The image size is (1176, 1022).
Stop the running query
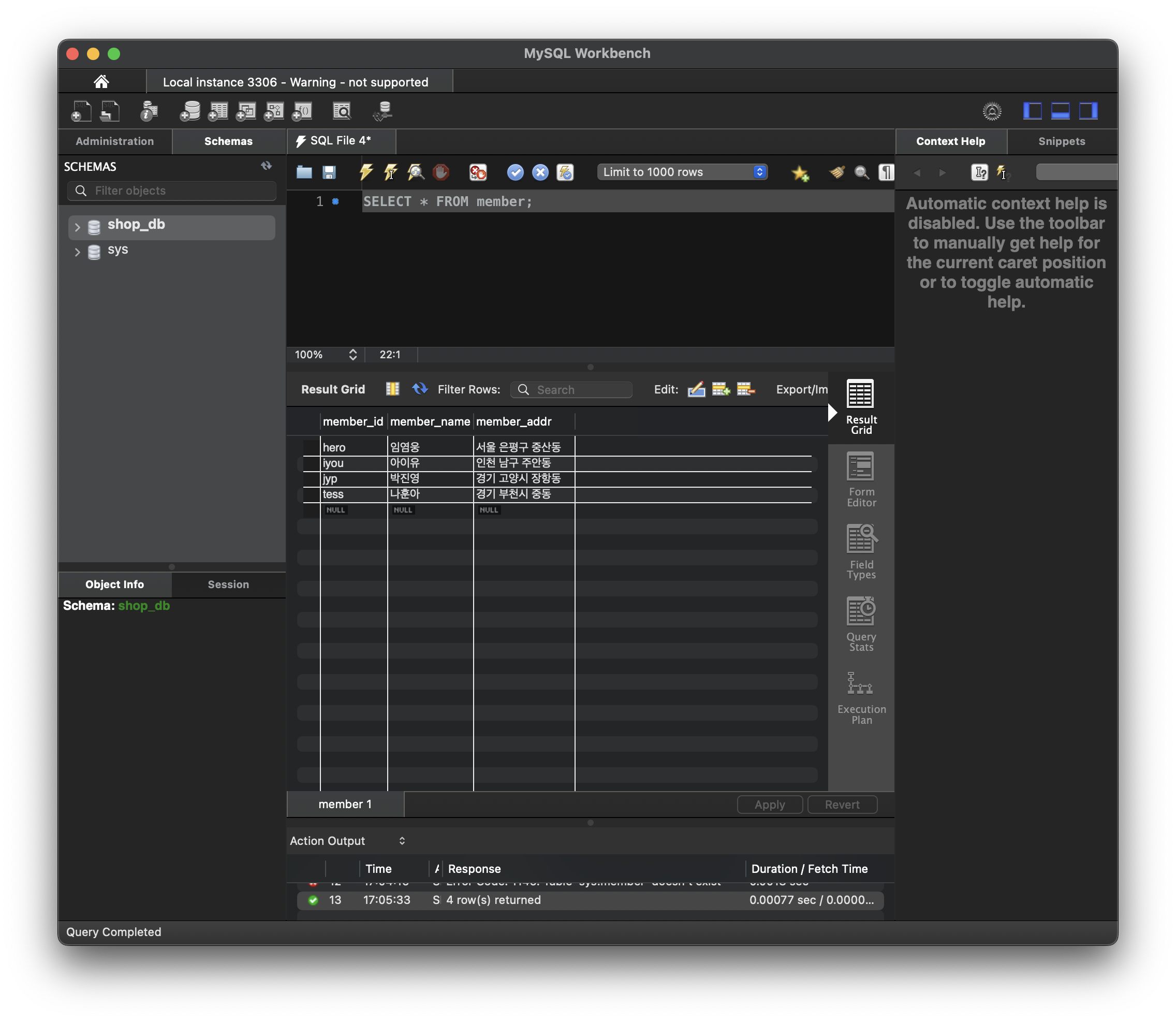pos(440,172)
